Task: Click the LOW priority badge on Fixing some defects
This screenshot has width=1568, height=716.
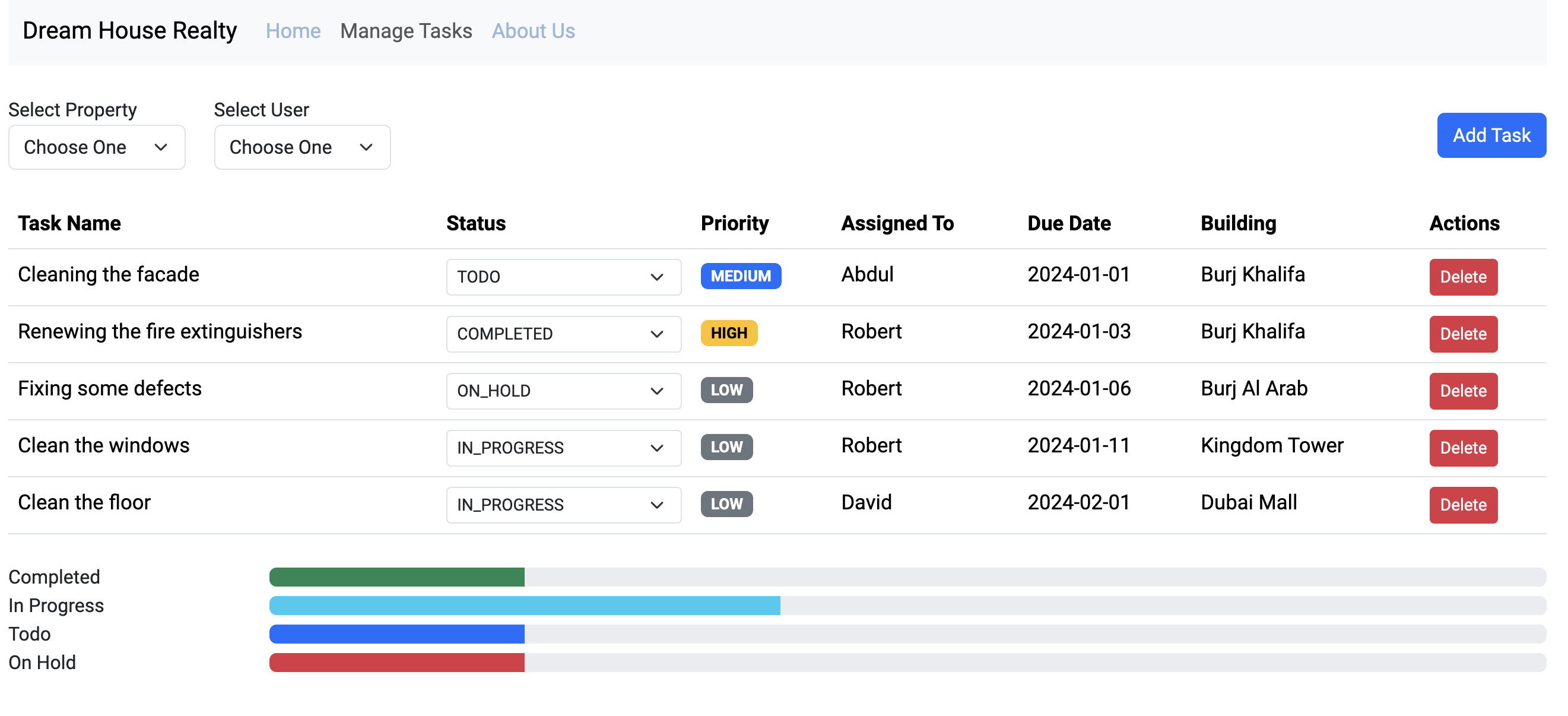Action: pyautogui.click(x=726, y=389)
